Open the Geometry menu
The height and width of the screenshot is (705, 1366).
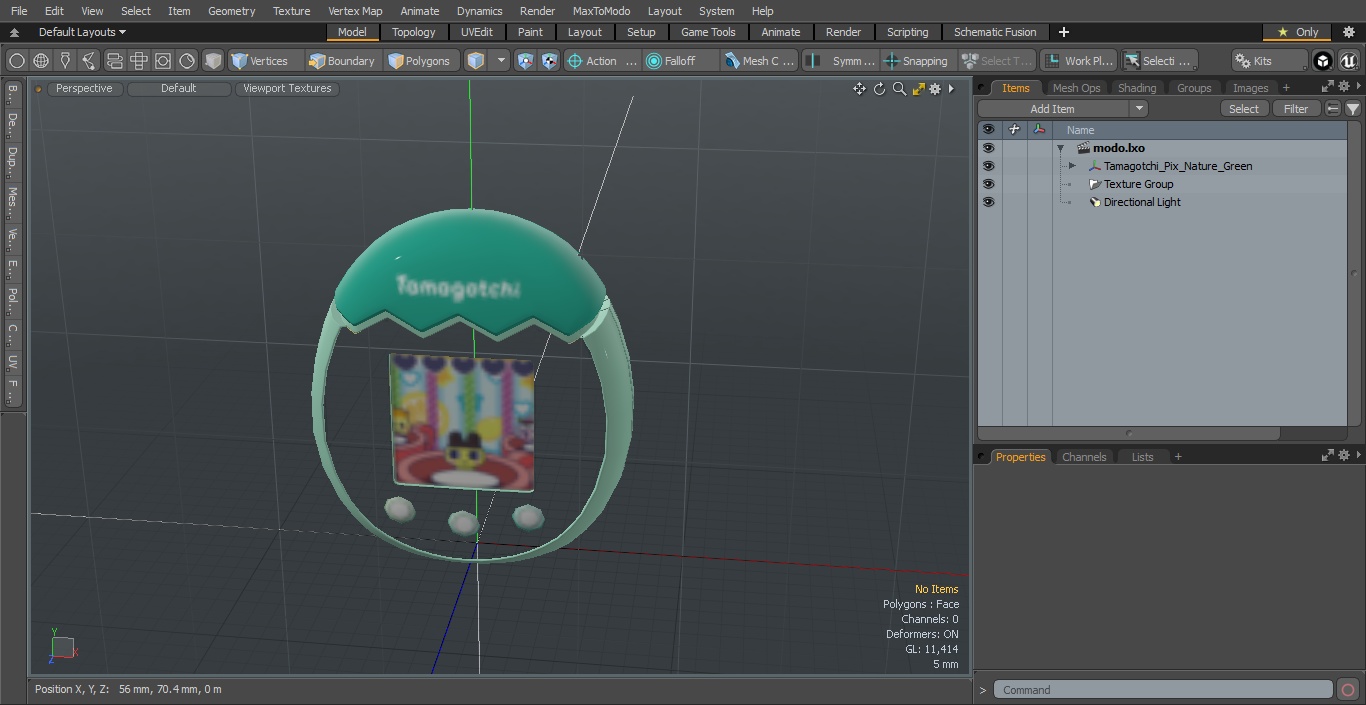tap(231, 11)
